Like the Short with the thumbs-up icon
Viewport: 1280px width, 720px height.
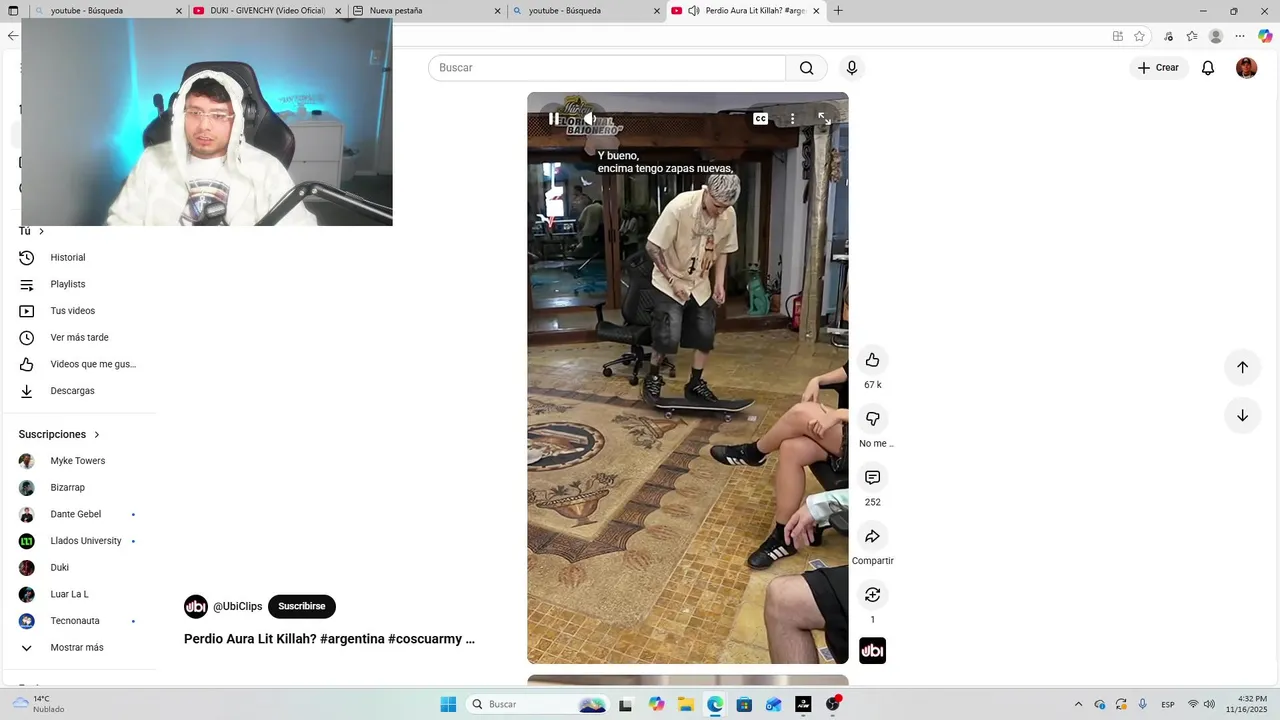[872, 360]
